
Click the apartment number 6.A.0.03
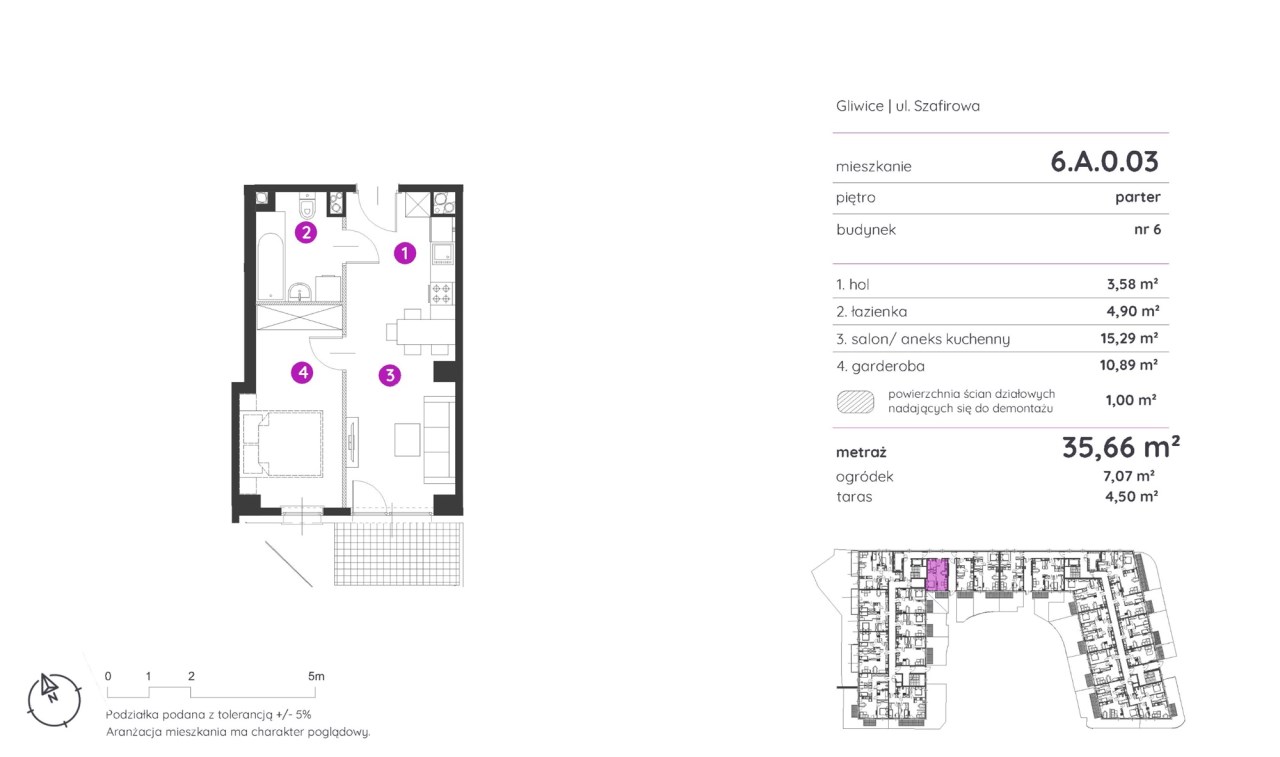click(x=1104, y=161)
